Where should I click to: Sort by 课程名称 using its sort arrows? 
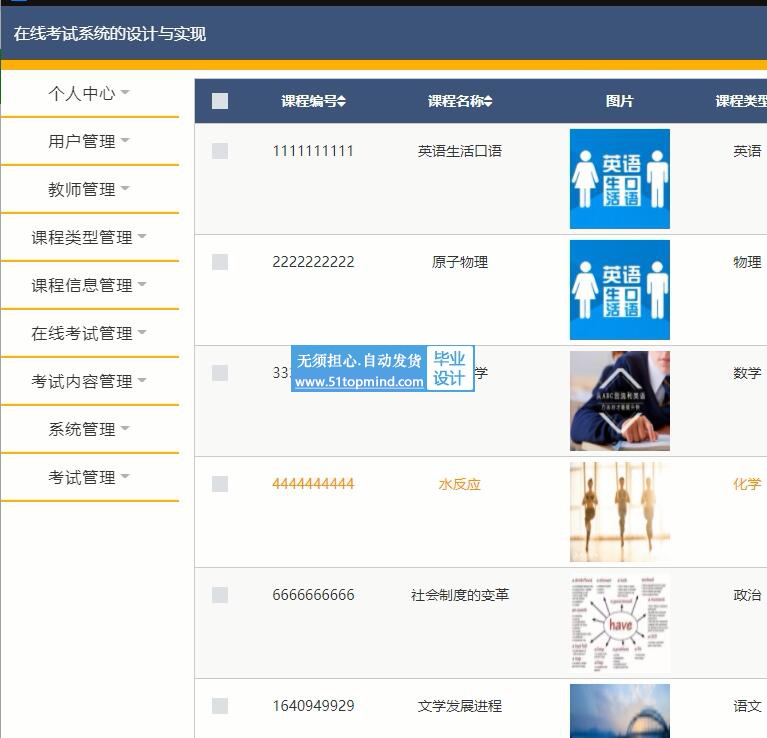(x=488, y=101)
